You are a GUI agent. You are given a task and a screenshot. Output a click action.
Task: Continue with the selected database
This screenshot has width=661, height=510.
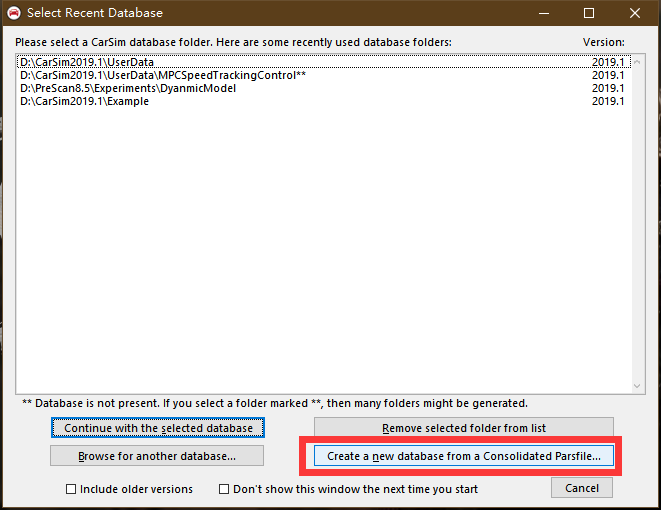[158, 428]
